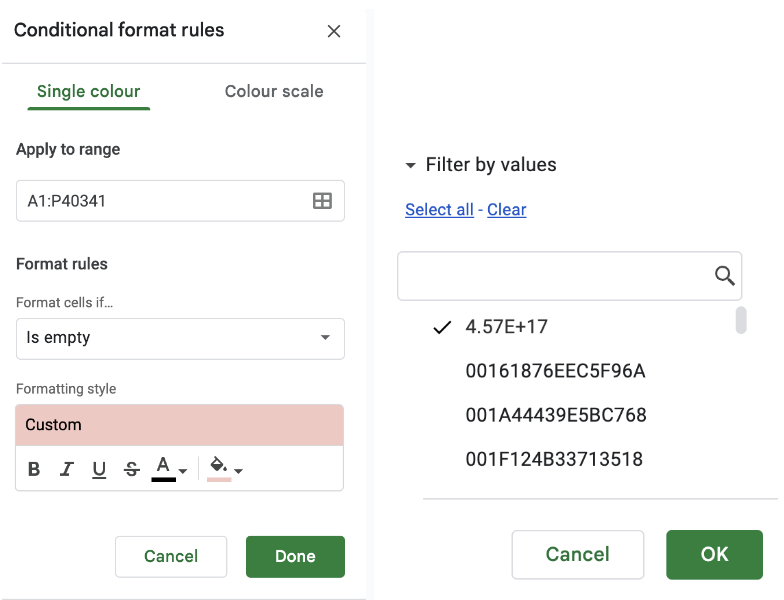Toggle underline formatting icon
This screenshot has width=784, height=600.
click(99, 469)
